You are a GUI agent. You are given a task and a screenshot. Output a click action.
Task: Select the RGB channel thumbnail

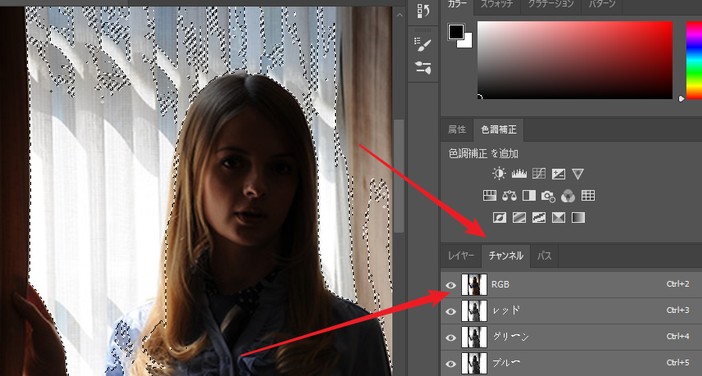pyautogui.click(x=474, y=285)
